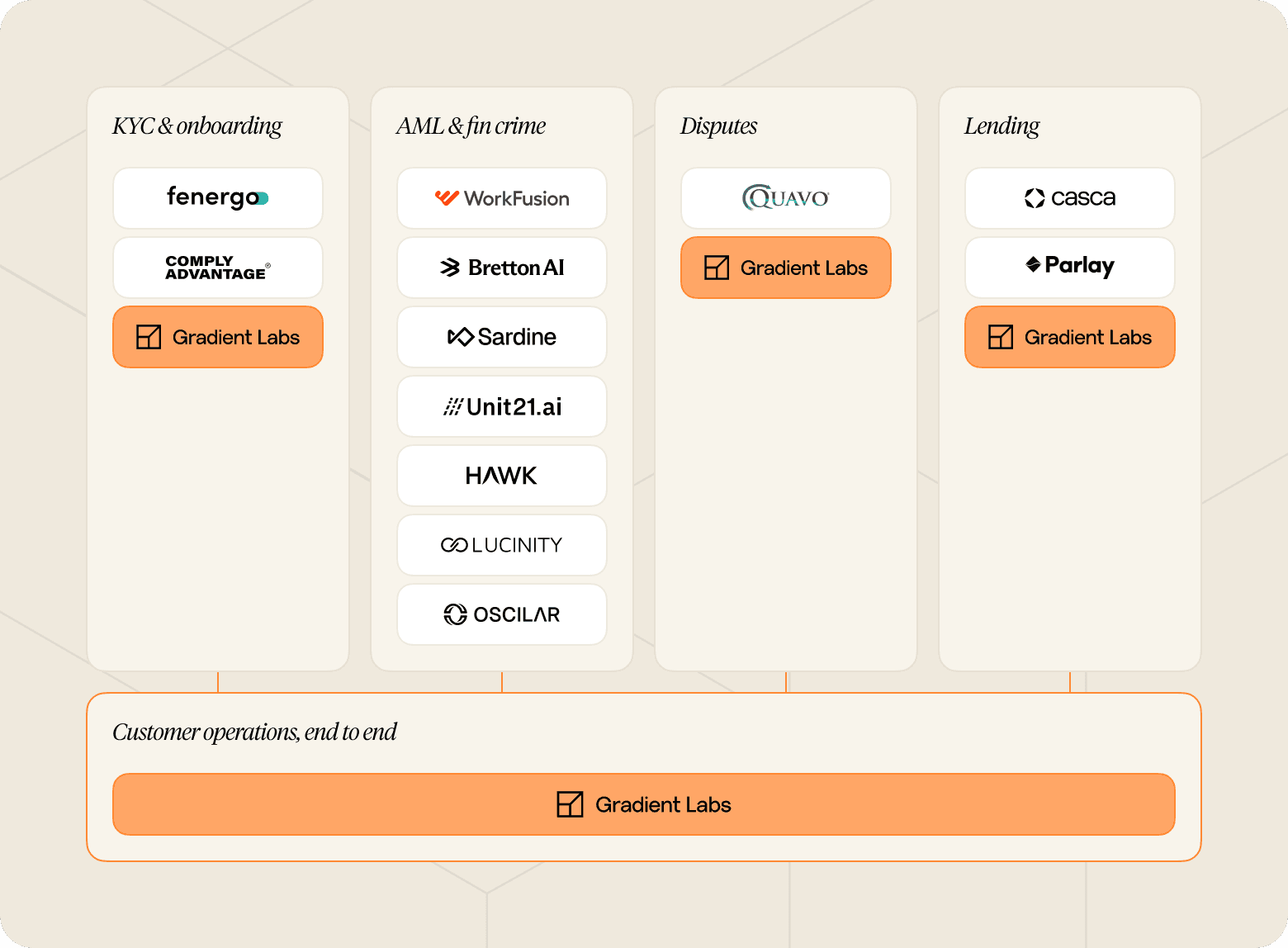Click the casca ring logo icon

(1035, 198)
